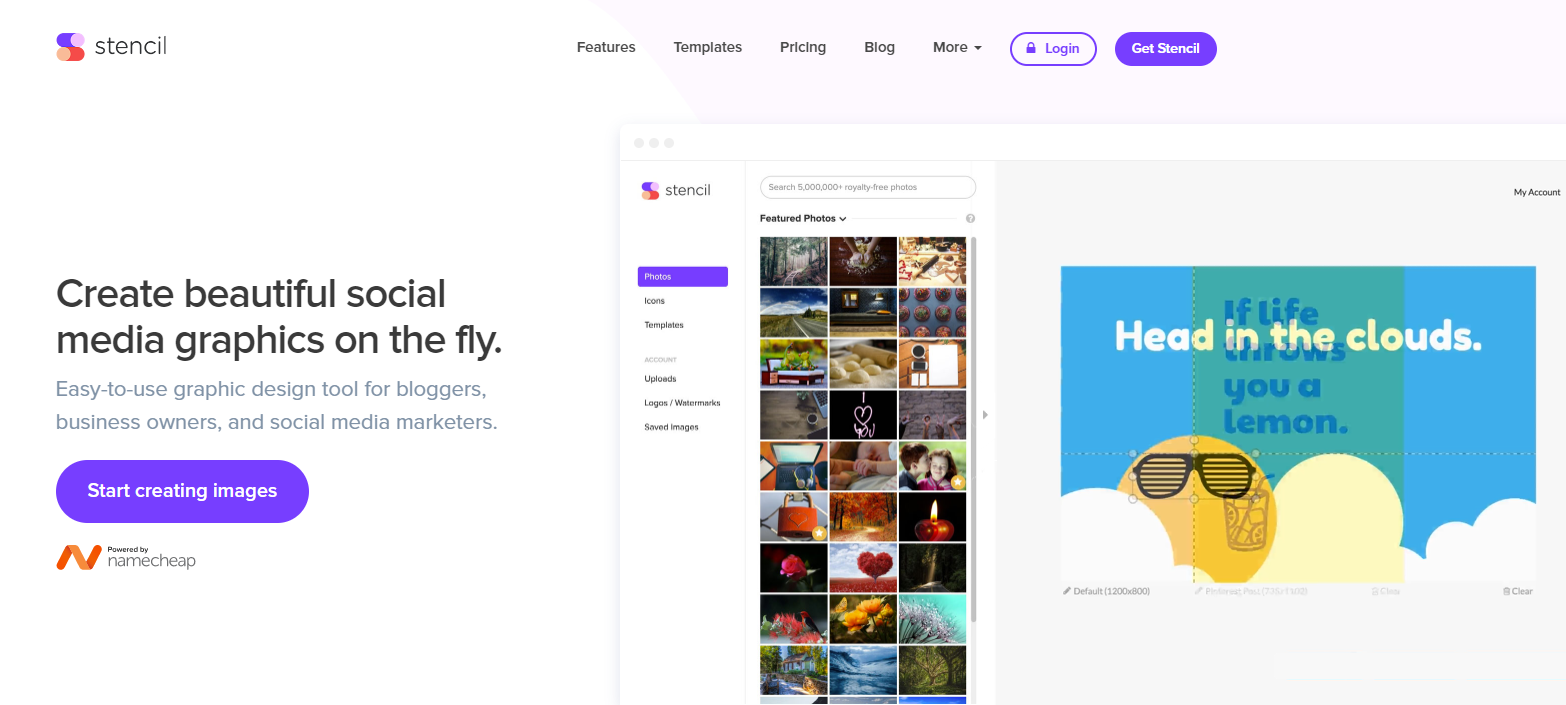Open the Features page
The width and height of the screenshot is (1566, 705).
[x=606, y=48]
